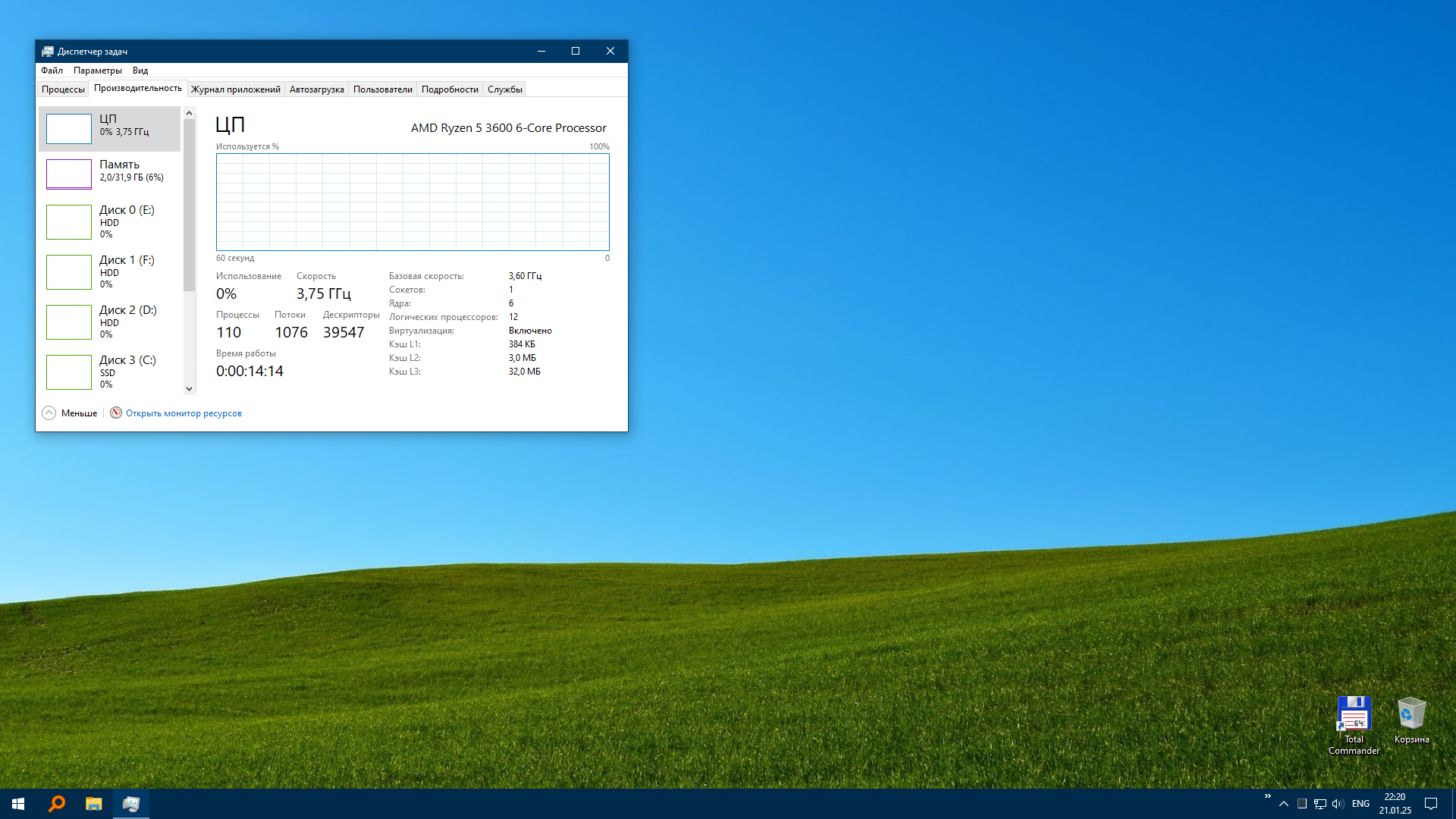Click the taskbar search magnifier icon
This screenshot has height=819, width=1456.
(57, 804)
